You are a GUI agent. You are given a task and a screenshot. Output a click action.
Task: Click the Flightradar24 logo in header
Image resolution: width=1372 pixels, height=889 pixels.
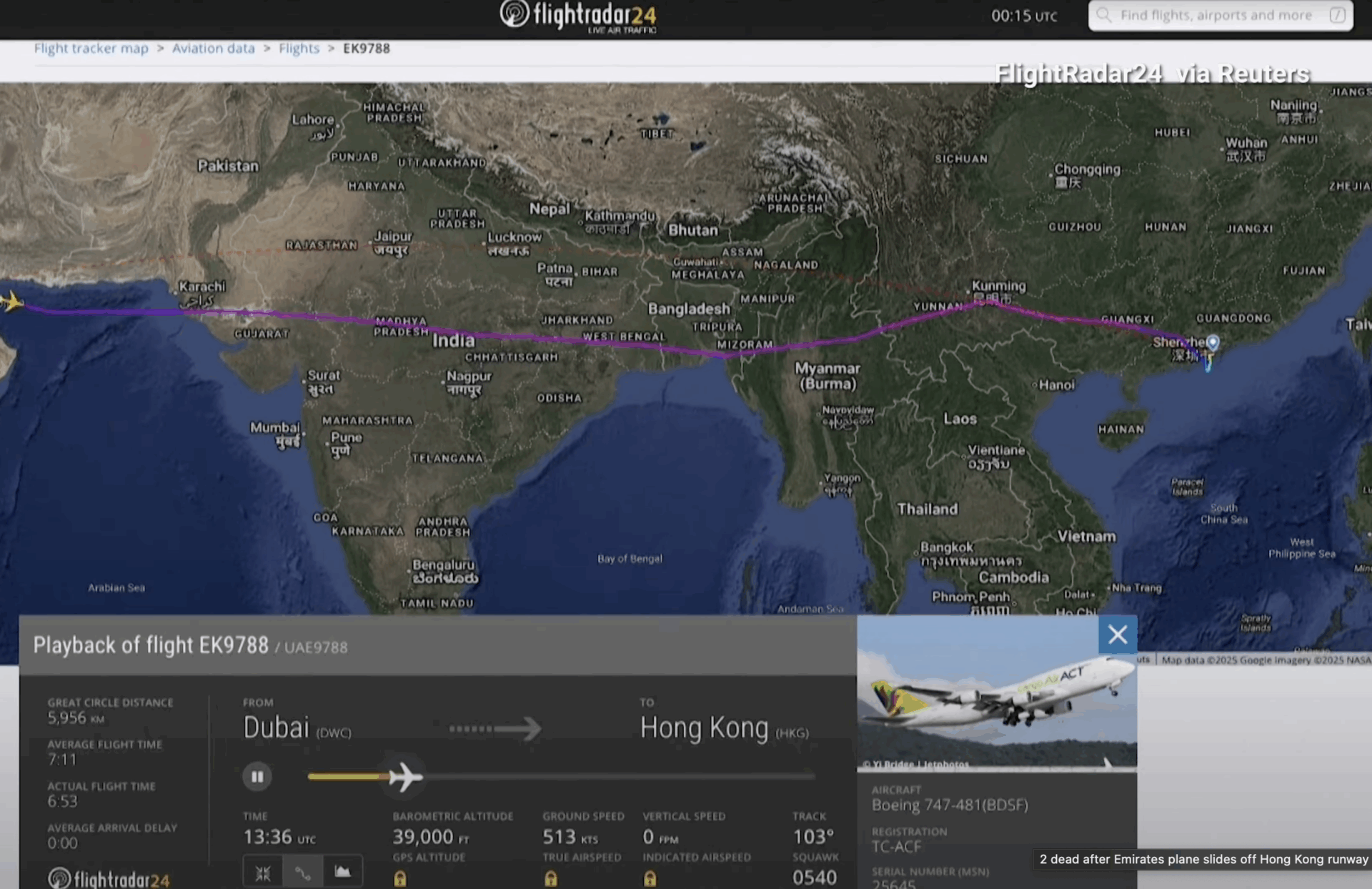[x=577, y=16]
